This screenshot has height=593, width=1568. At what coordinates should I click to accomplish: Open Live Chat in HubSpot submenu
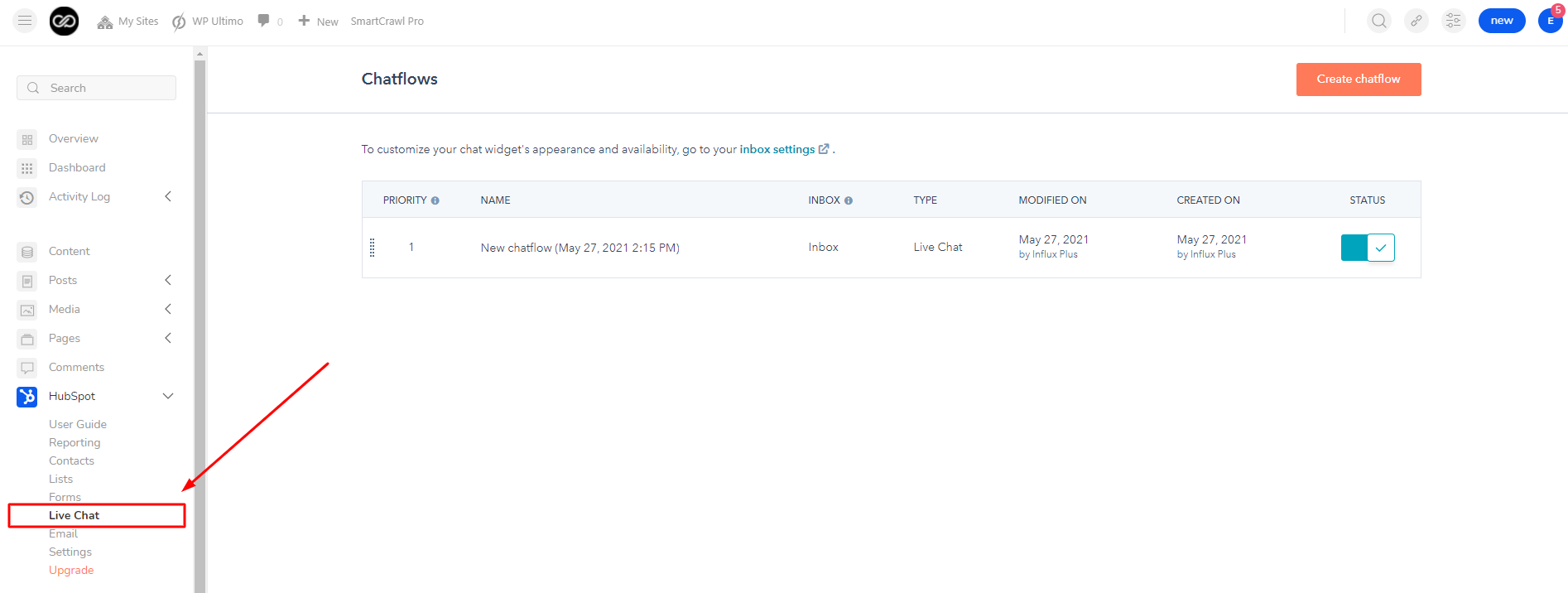coord(74,515)
